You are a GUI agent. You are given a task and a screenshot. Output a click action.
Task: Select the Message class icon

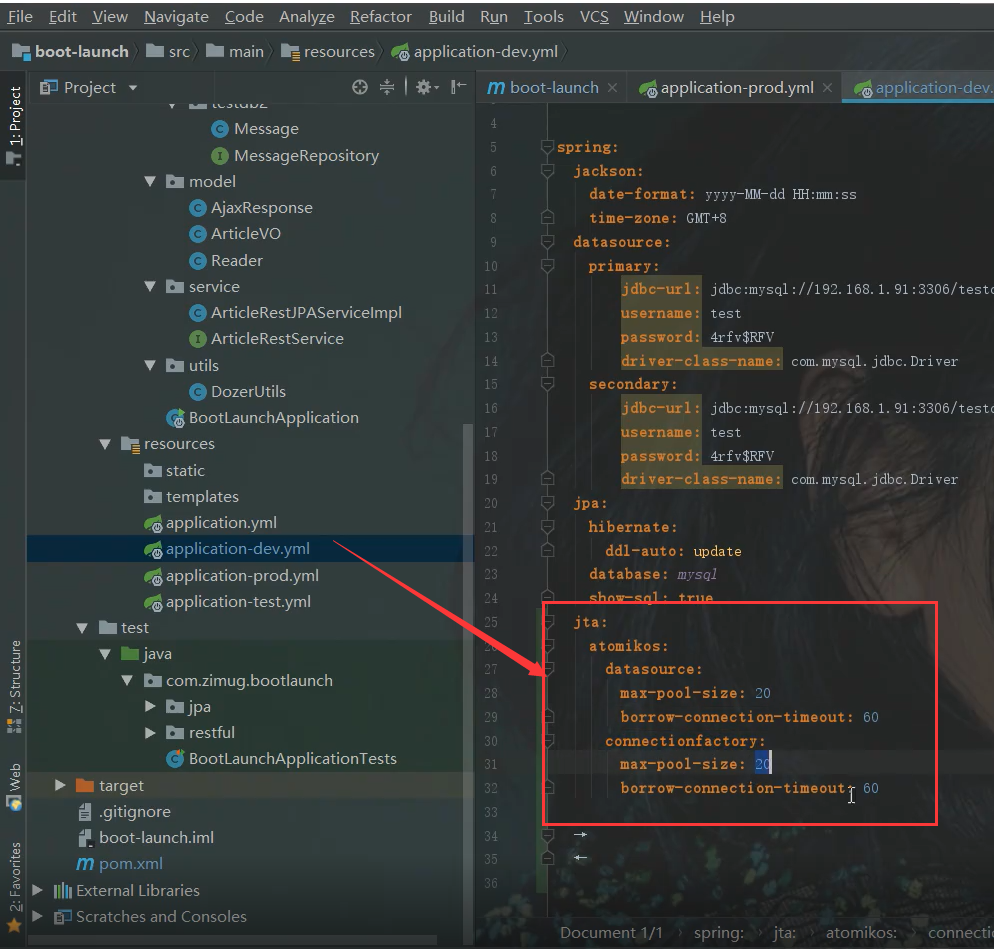pos(220,129)
